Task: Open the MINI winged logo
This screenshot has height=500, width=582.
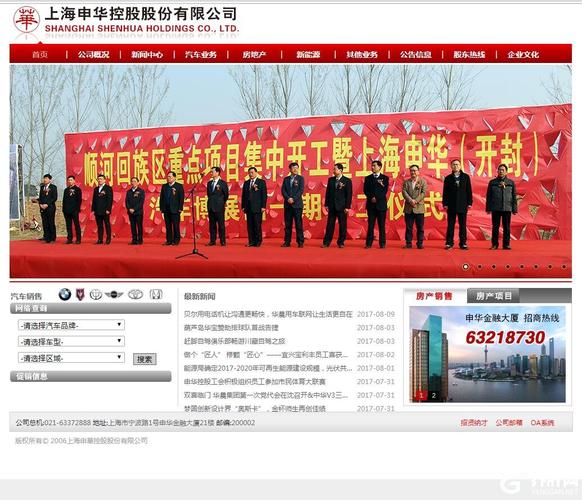Action: click(114, 295)
